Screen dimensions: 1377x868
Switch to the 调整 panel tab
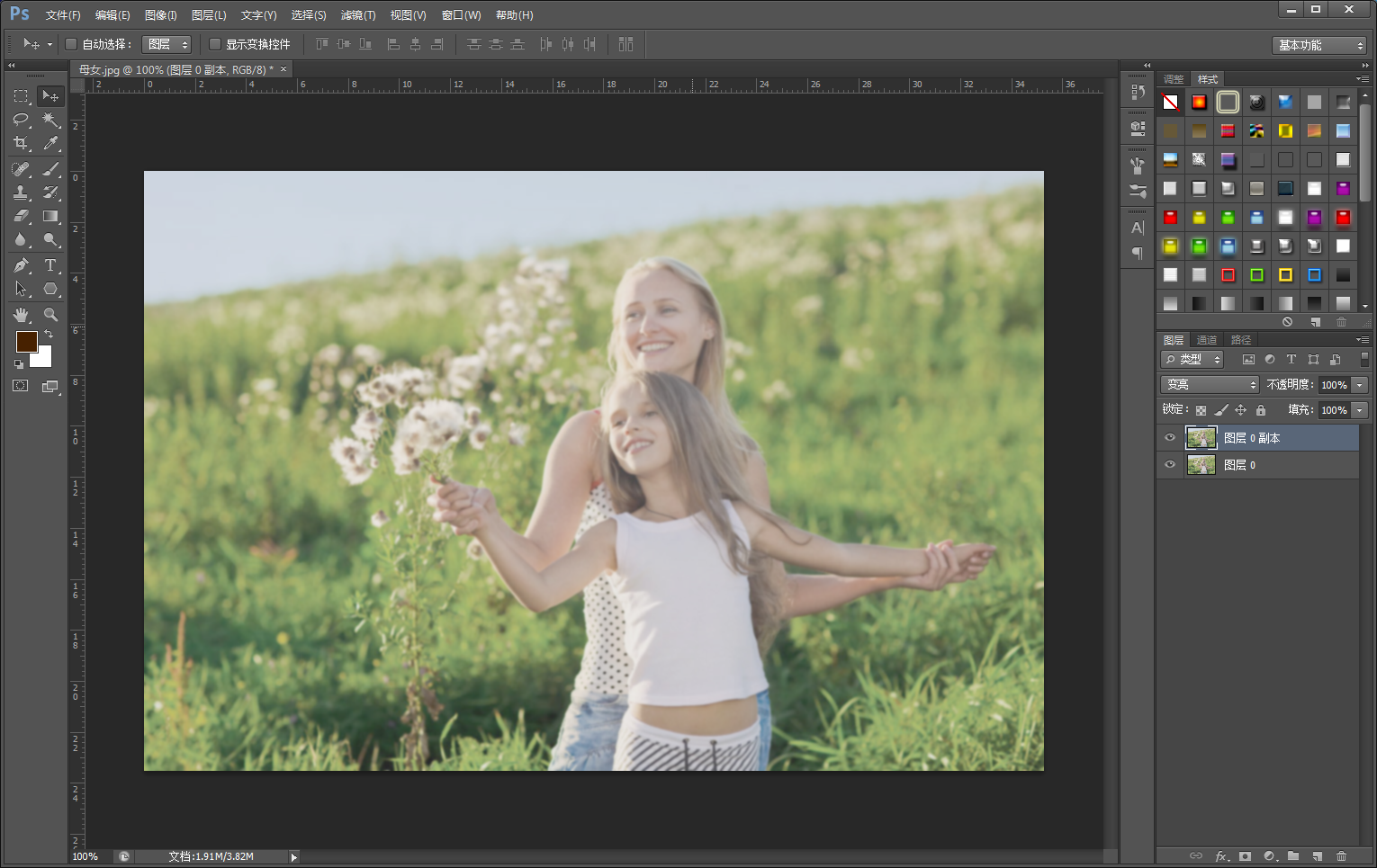tap(1173, 79)
